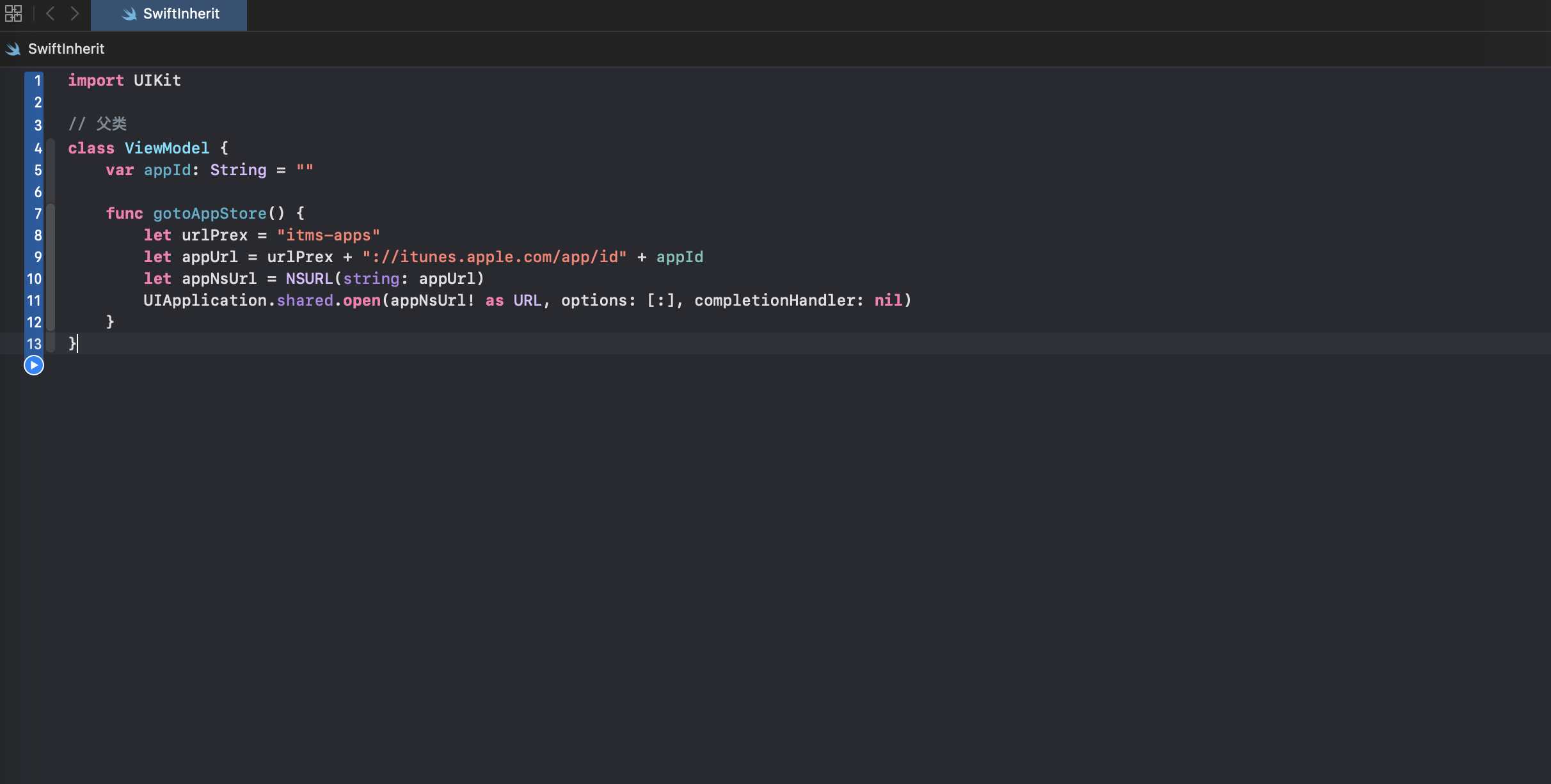Click the NSURL type on line 10
The width and height of the screenshot is (1551, 784).
308,279
